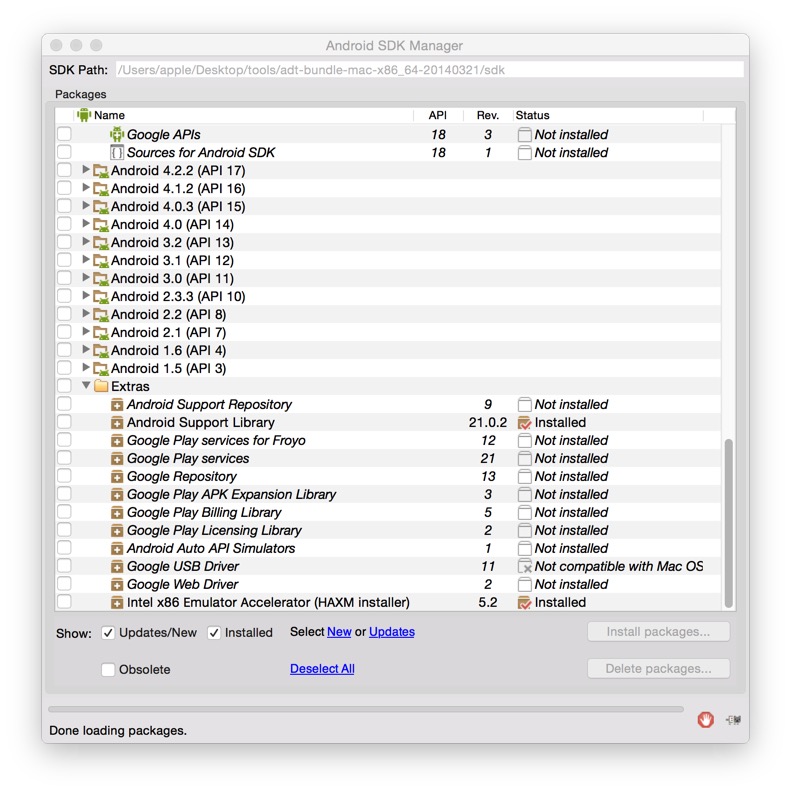
Task: Click the Google Web Driver package icon
Action: (117, 585)
